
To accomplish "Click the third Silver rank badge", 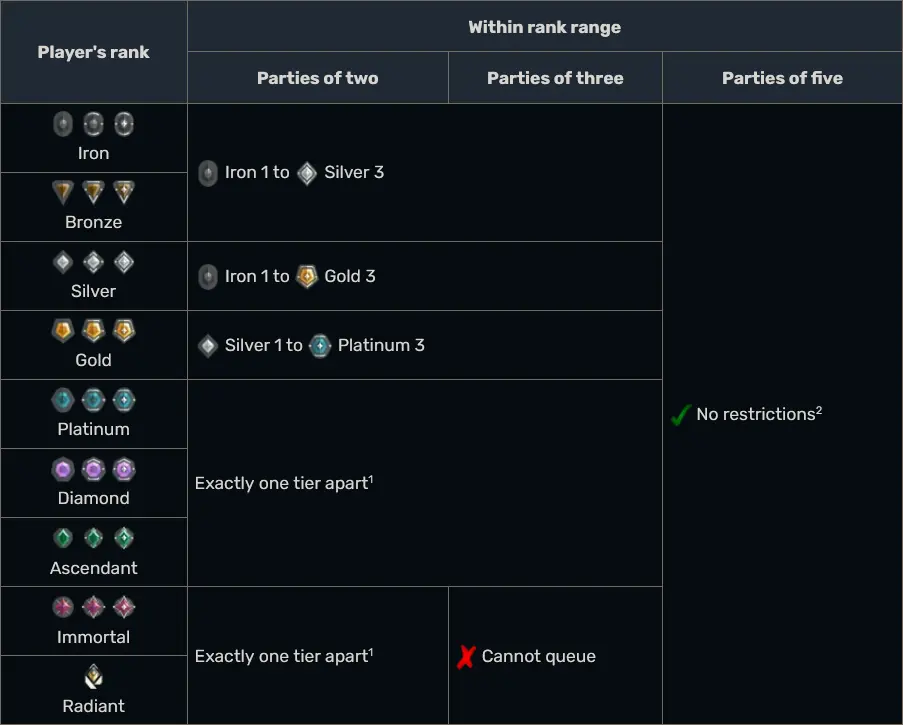I will (124, 262).
